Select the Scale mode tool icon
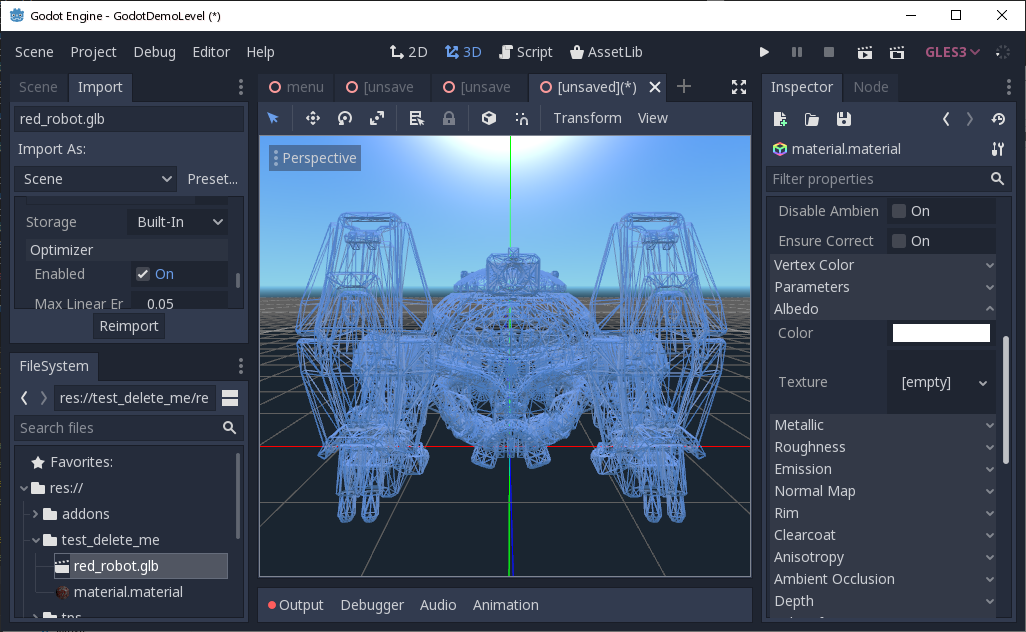 click(377, 118)
